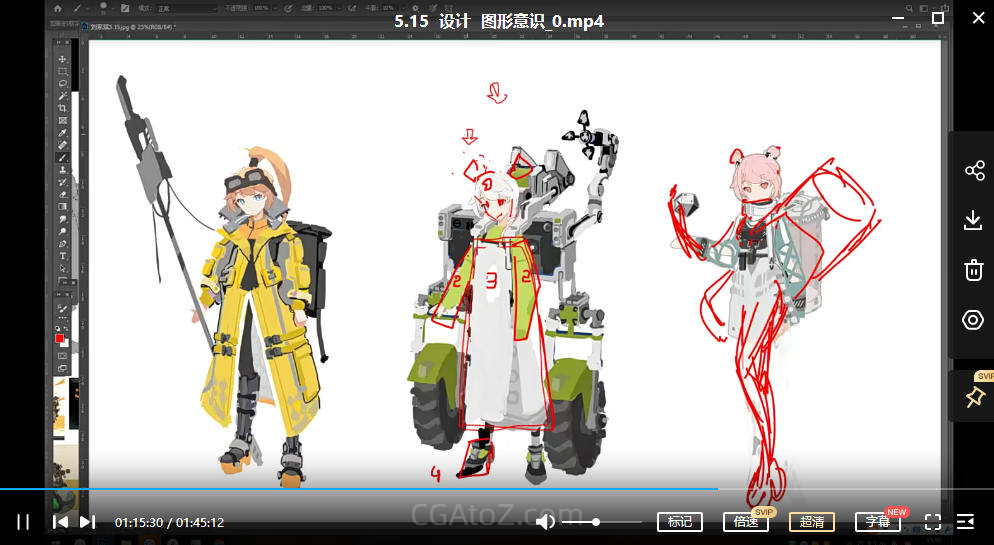Toggle the SVIP pin-on-top icon

974,397
